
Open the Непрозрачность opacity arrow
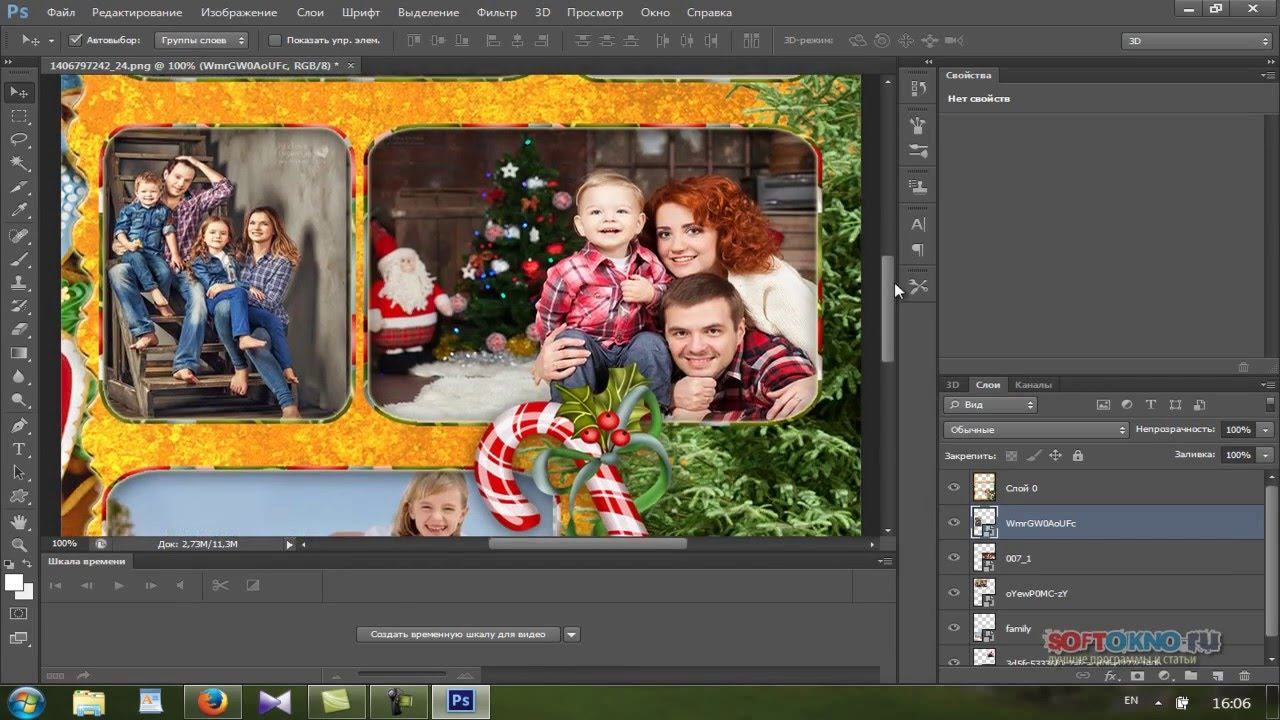(x=1266, y=429)
